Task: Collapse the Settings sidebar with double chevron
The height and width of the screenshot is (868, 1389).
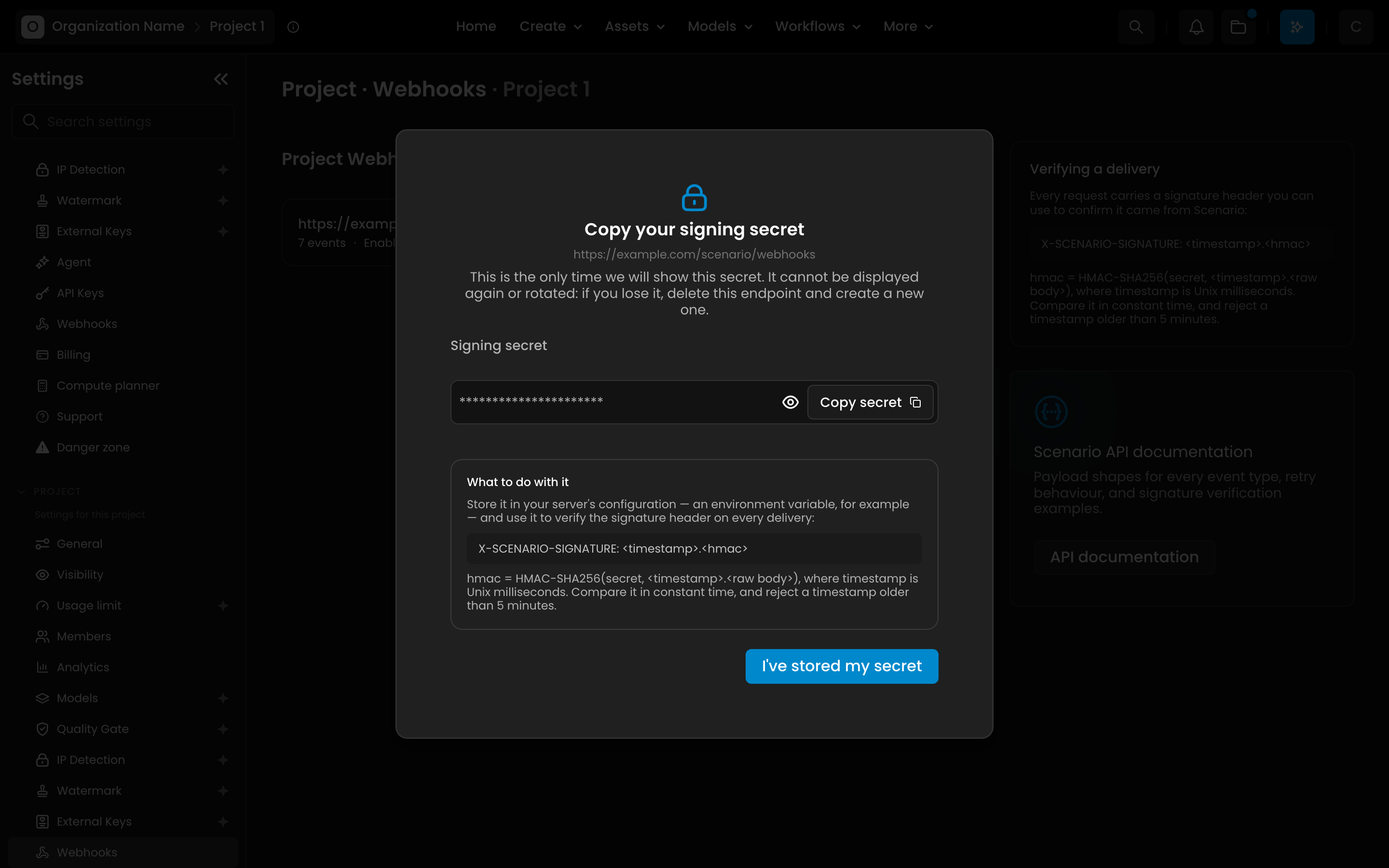Action: [221, 79]
